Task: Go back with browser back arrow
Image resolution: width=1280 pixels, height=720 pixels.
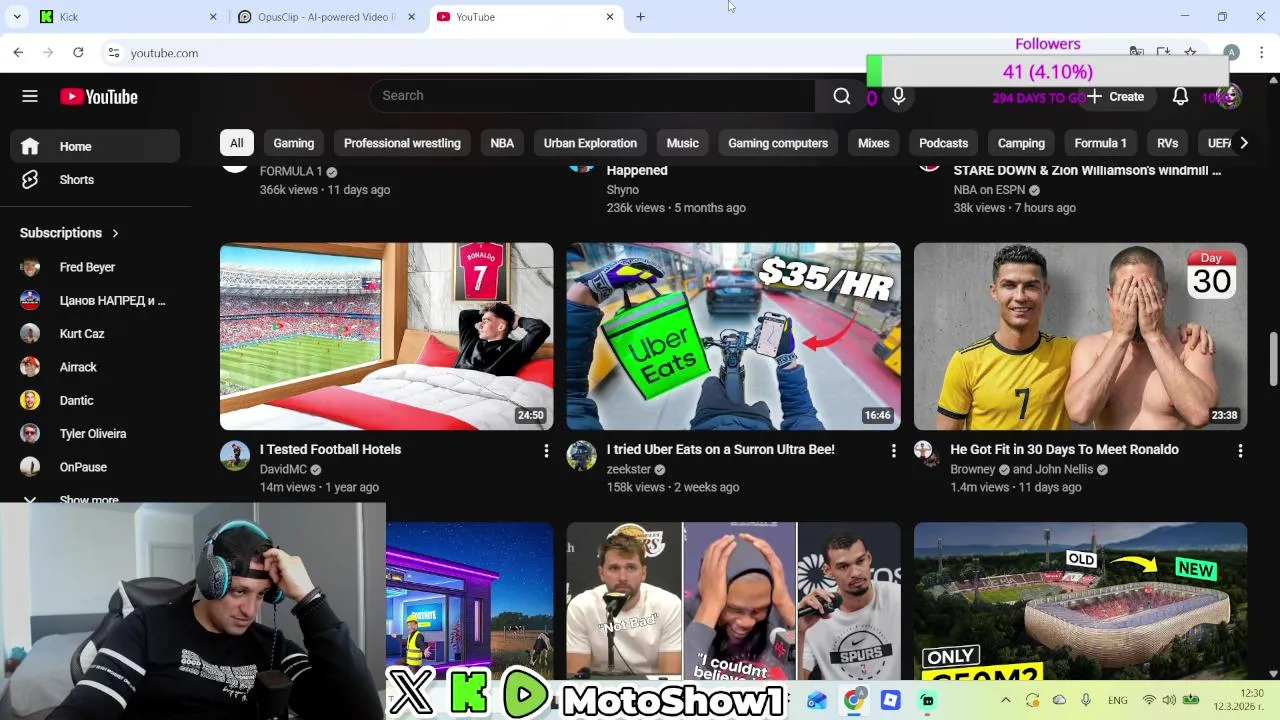Action: click(x=18, y=52)
